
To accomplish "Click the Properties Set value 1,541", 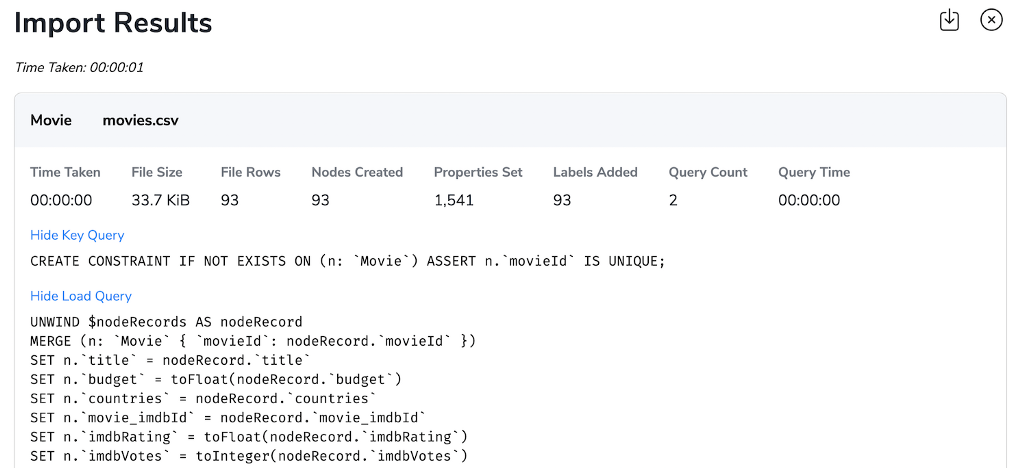I will [x=454, y=200].
